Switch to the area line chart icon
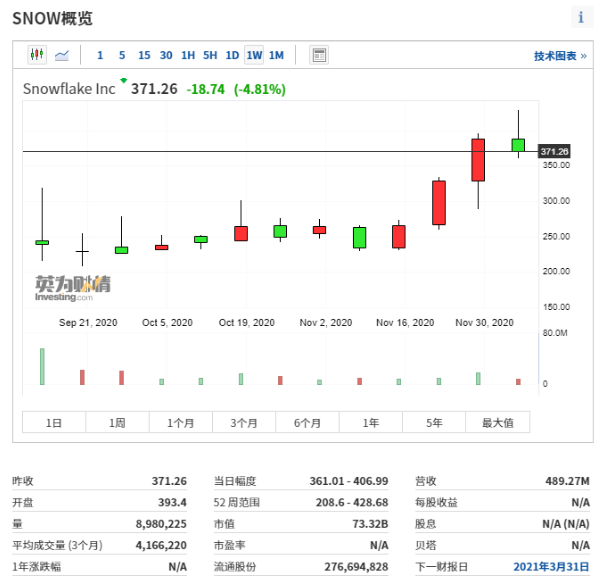This screenshot has width=597, height=583. (62, 55)
